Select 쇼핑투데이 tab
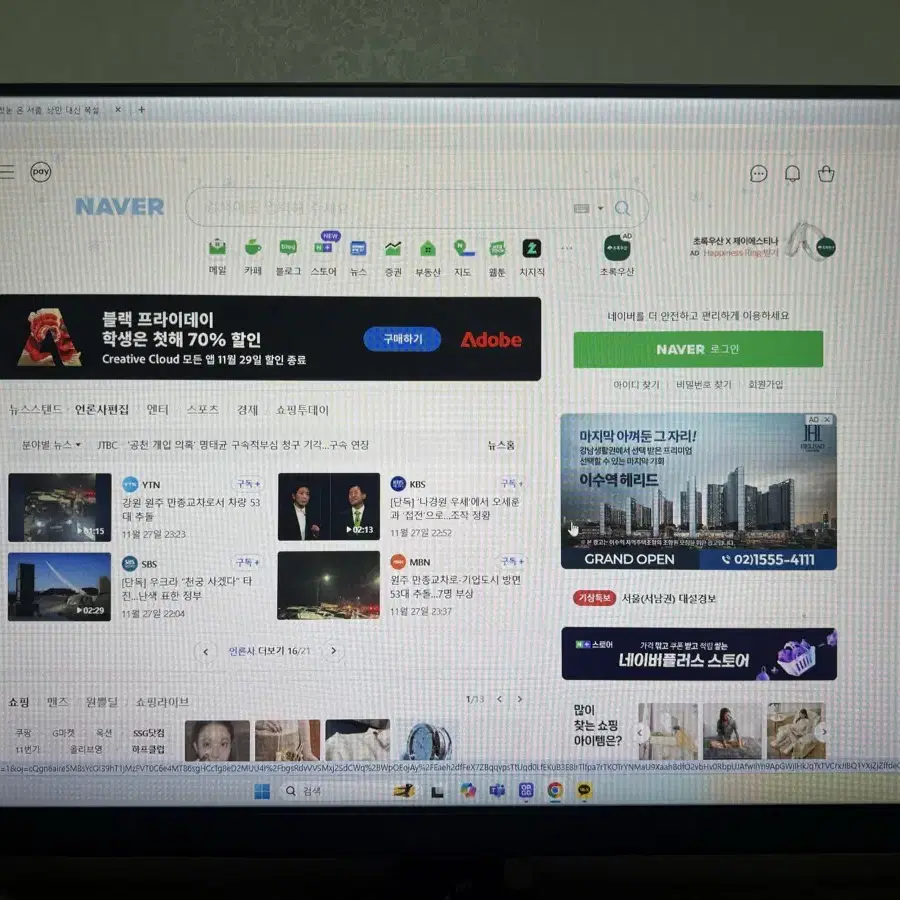Image resolution: width=900 pixels, height=900 pixels. click(x=302, y=410)
